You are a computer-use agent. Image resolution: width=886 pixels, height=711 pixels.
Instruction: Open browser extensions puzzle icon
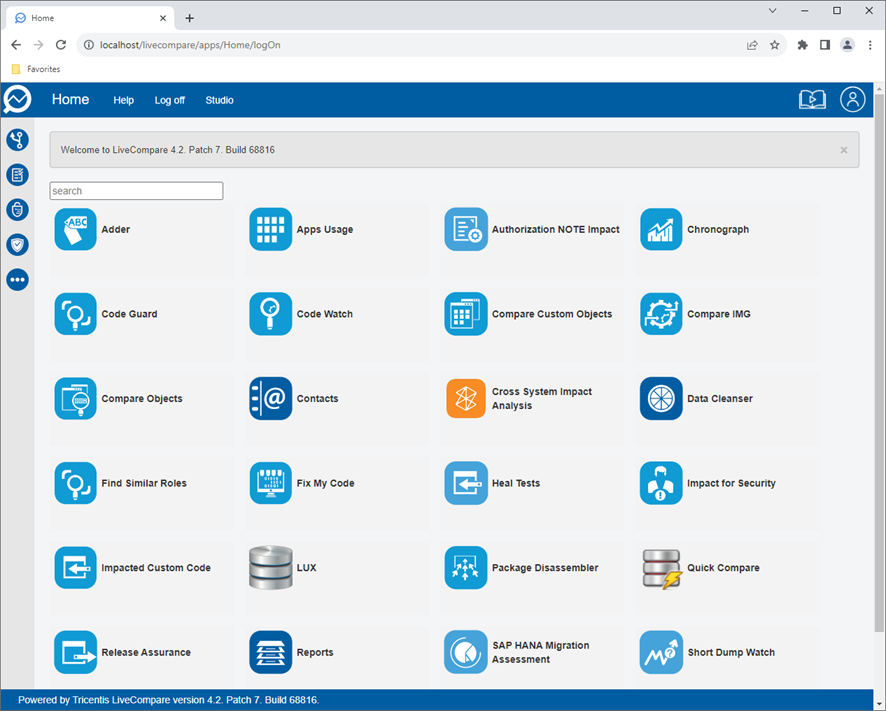(x=802, y=45)
